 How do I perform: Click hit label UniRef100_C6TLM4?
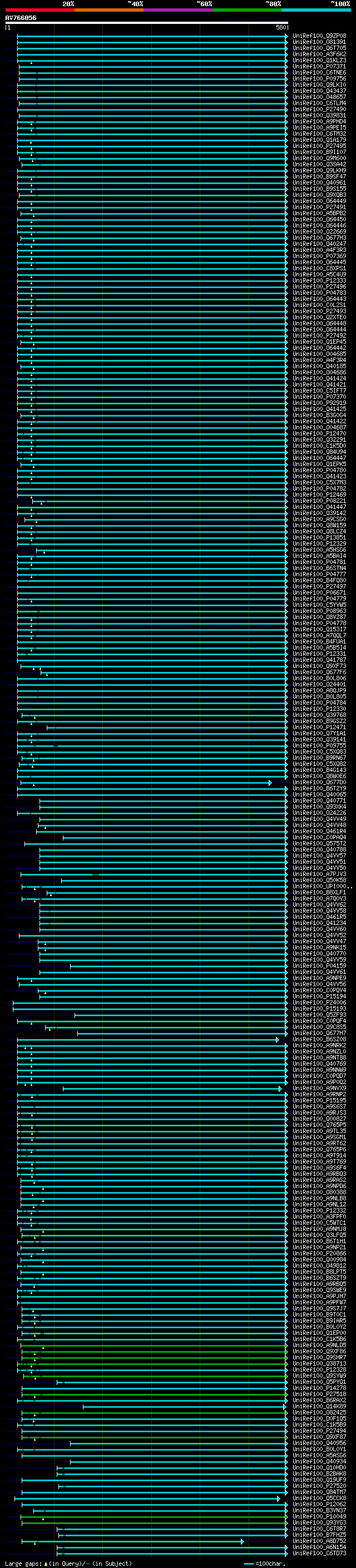point(319,103)
